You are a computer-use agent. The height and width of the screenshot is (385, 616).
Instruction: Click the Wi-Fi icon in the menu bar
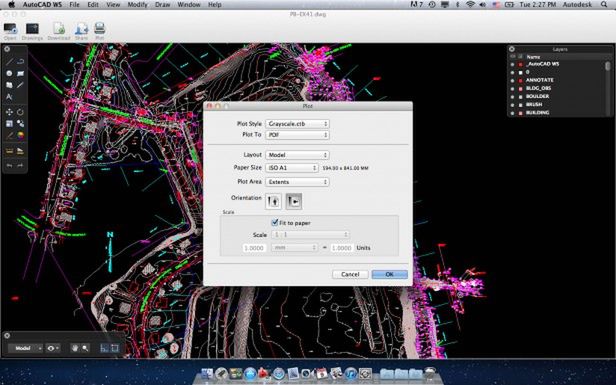click(470, 5)
